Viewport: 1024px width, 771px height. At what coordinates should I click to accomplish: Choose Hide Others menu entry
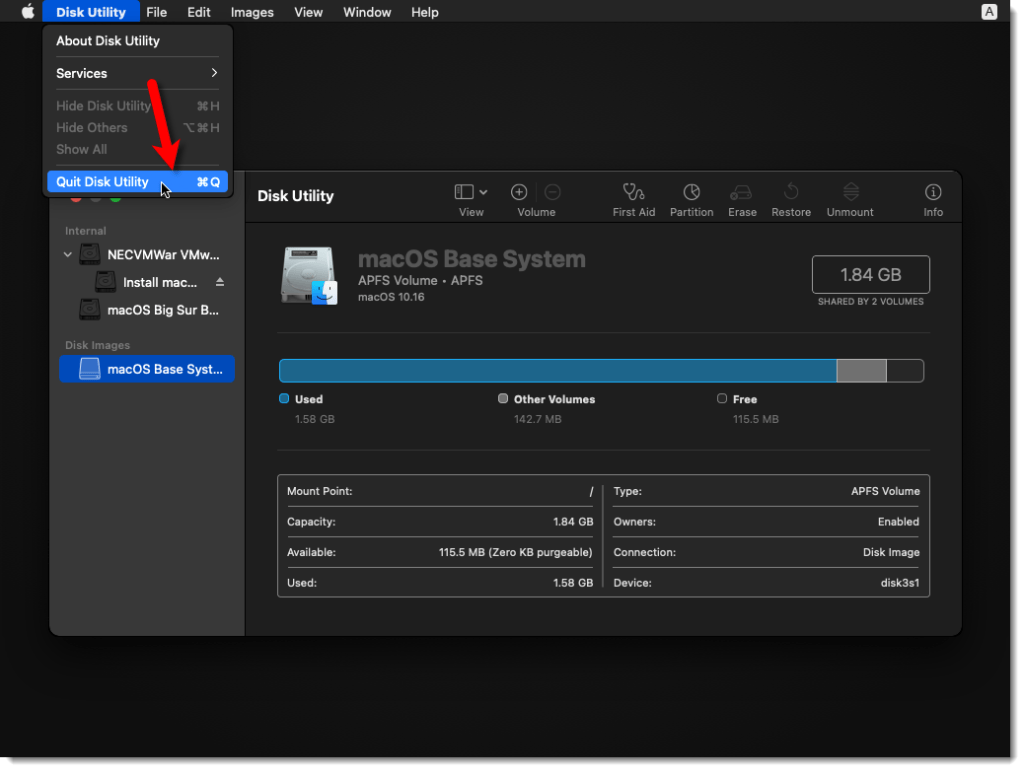tap(137, 127)
